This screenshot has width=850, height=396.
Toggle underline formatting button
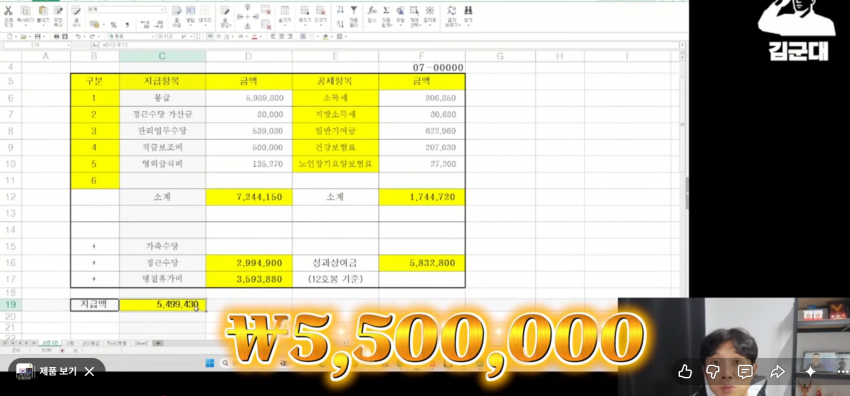pyautogui.click(x=226, y=36)
